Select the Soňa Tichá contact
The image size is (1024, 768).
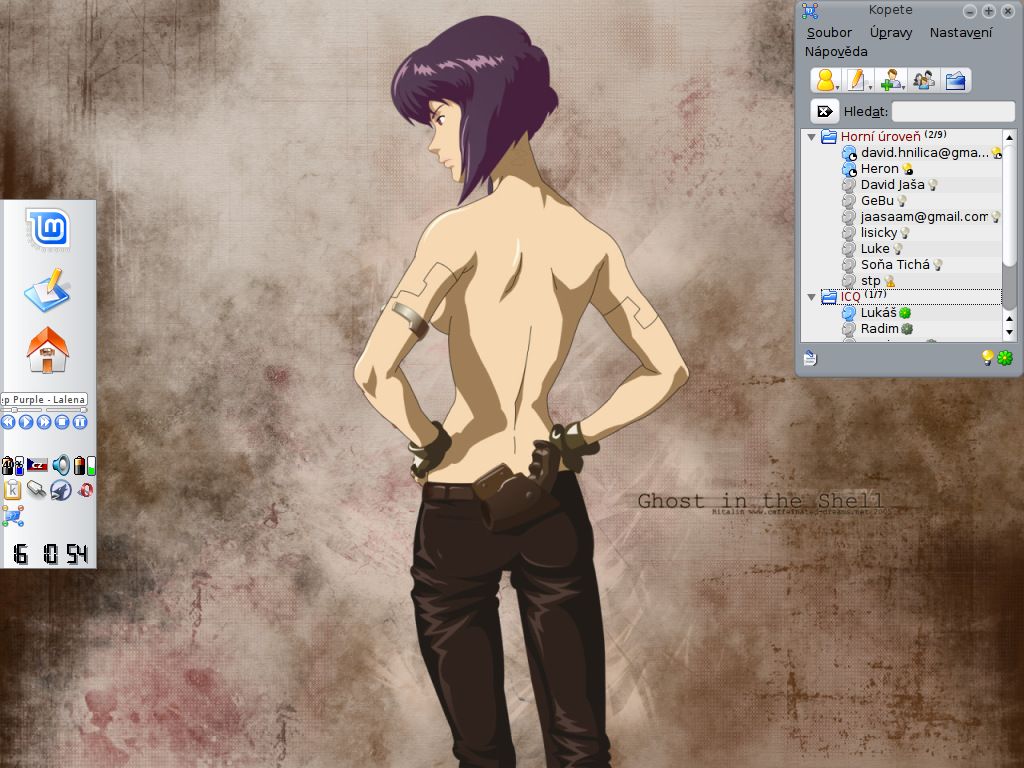(x=921, y=264)
